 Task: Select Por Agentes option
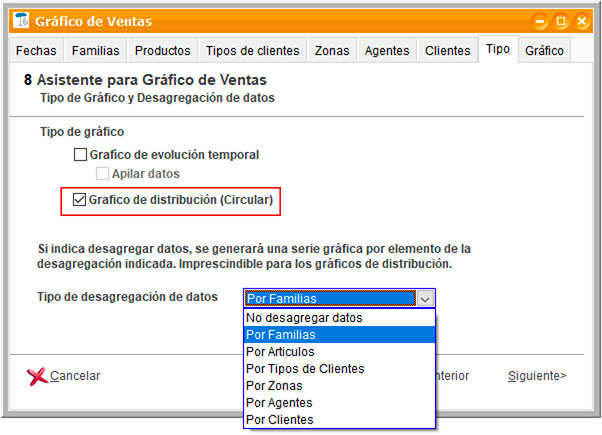click(339, 402)
